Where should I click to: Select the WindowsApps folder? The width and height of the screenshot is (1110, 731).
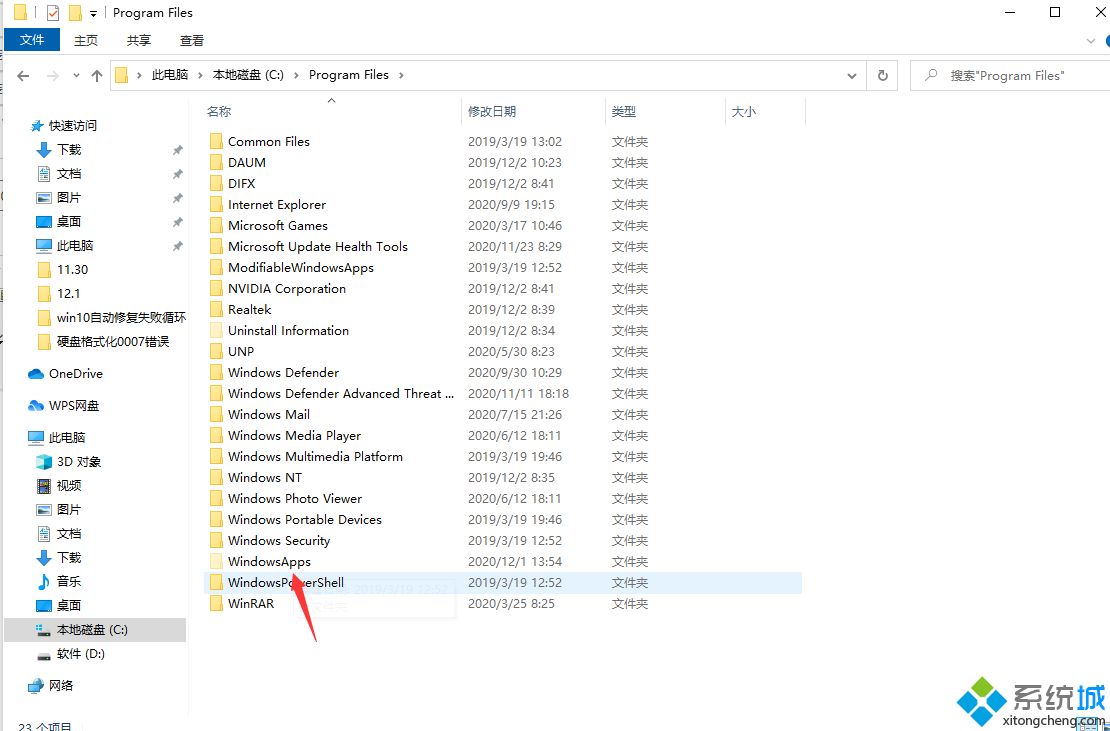pyautogui.click(x=268, y=561)
